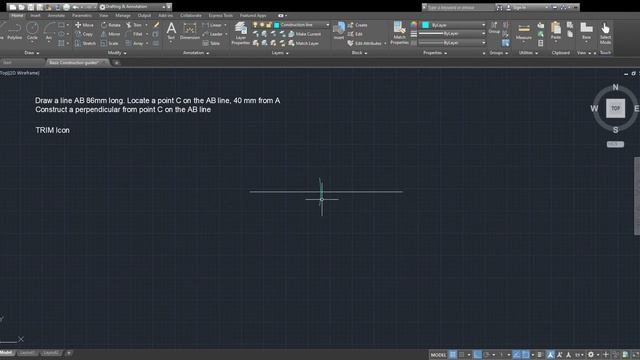Click the Erase pencil icon
The width and height of the screenshot is (640, 360).
(156, 25)
